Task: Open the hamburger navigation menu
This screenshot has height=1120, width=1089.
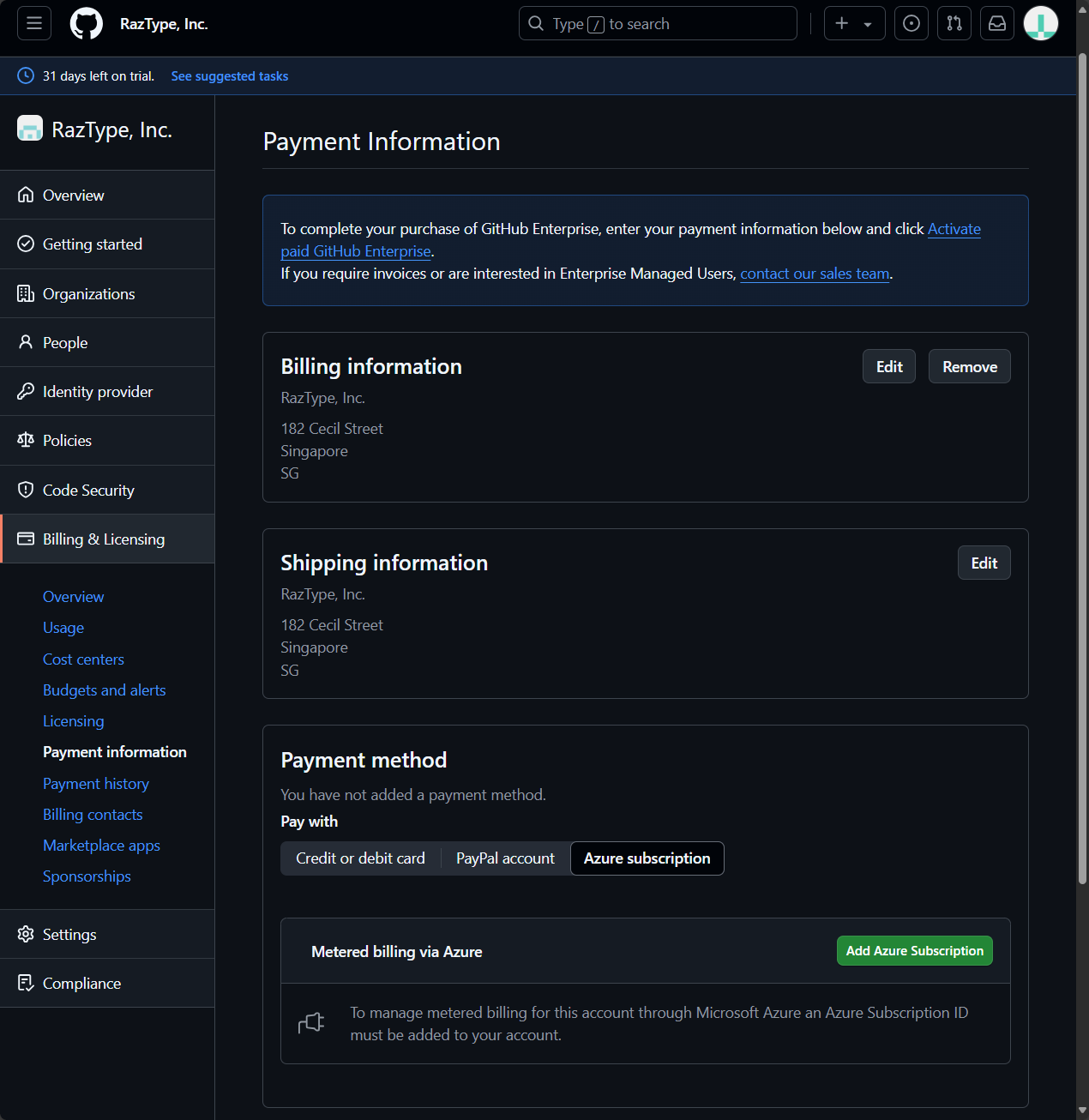Action: click(34, 23)
